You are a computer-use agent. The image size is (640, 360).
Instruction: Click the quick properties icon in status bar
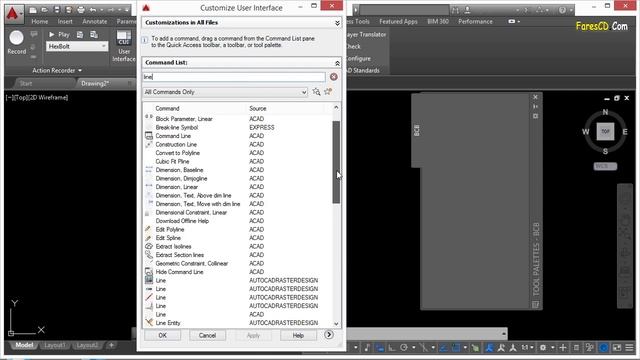pos(576,348)
